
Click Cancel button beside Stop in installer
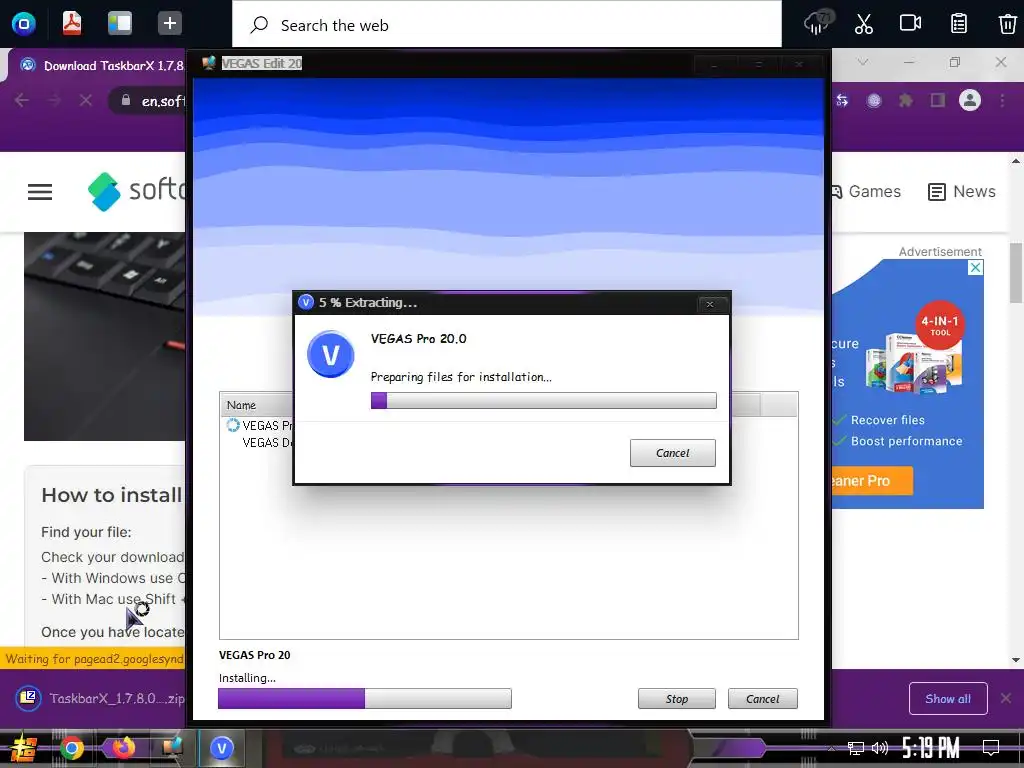point(763,698)
